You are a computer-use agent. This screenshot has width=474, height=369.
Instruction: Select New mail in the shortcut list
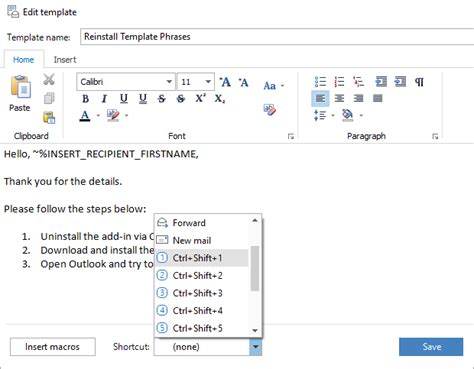pyautogui.click(x=202, y=240)
